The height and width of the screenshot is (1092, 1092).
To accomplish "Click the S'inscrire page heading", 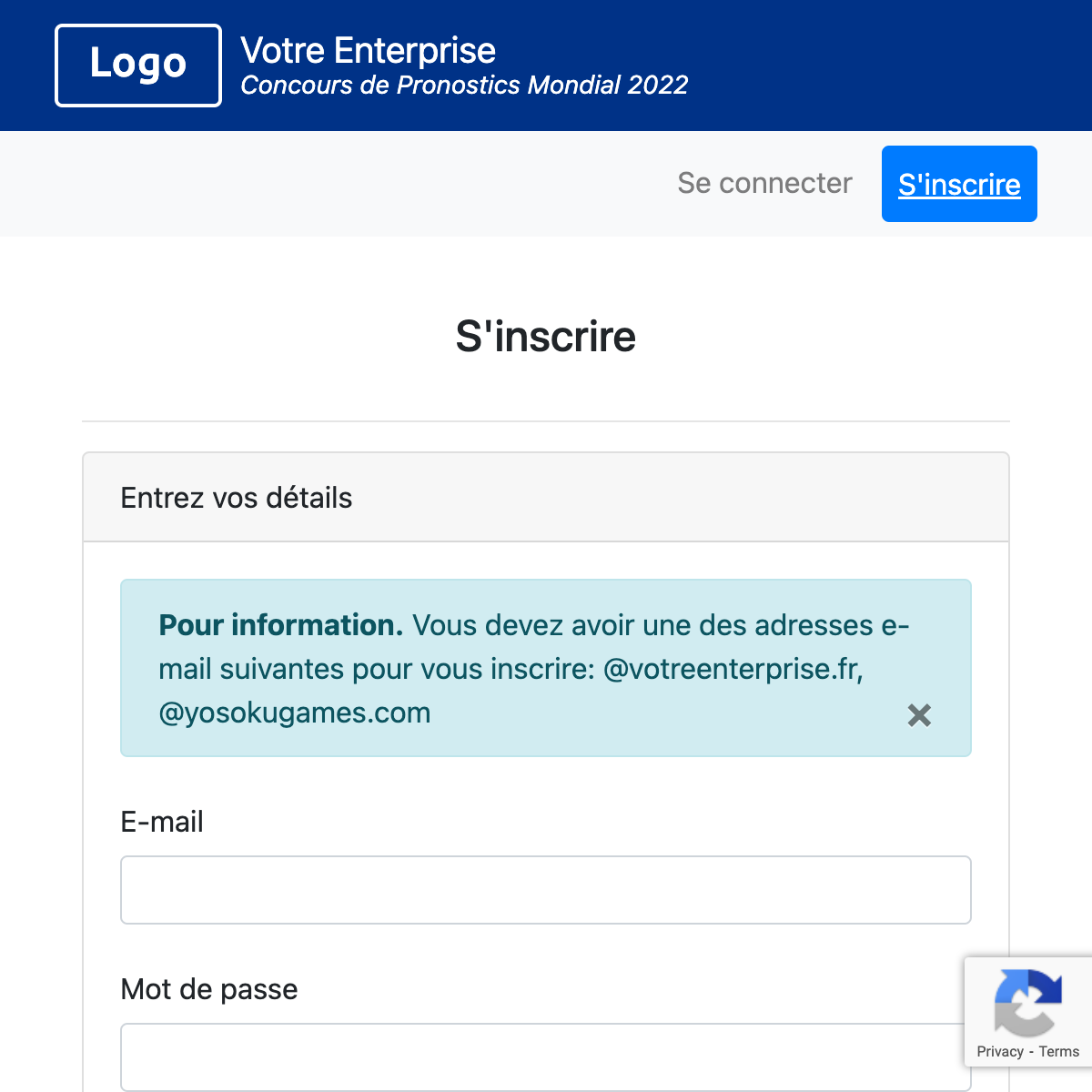I will point(546,337).
